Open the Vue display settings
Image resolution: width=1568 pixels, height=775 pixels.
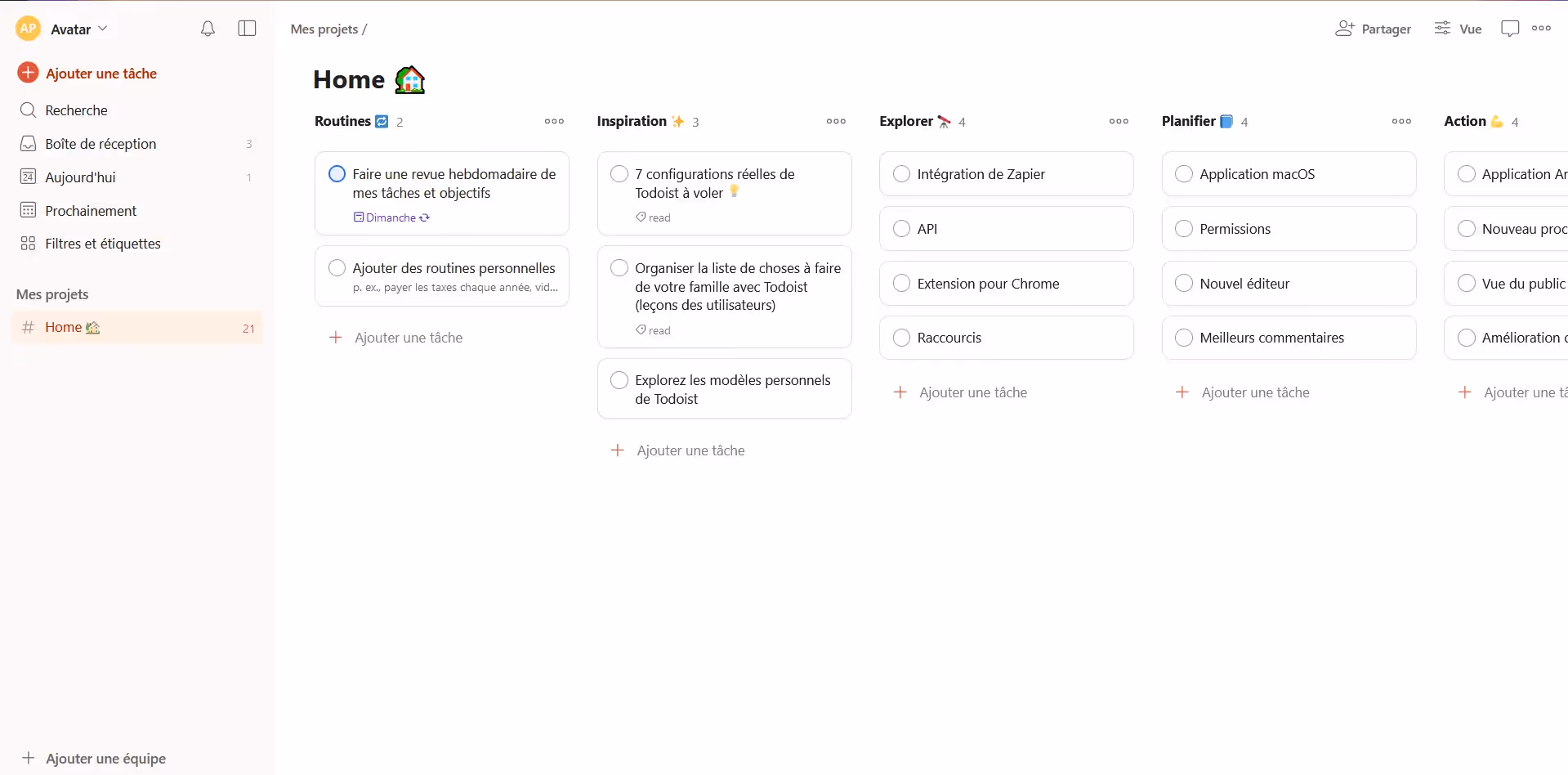pyautogui.click(x=1458, y=29)
